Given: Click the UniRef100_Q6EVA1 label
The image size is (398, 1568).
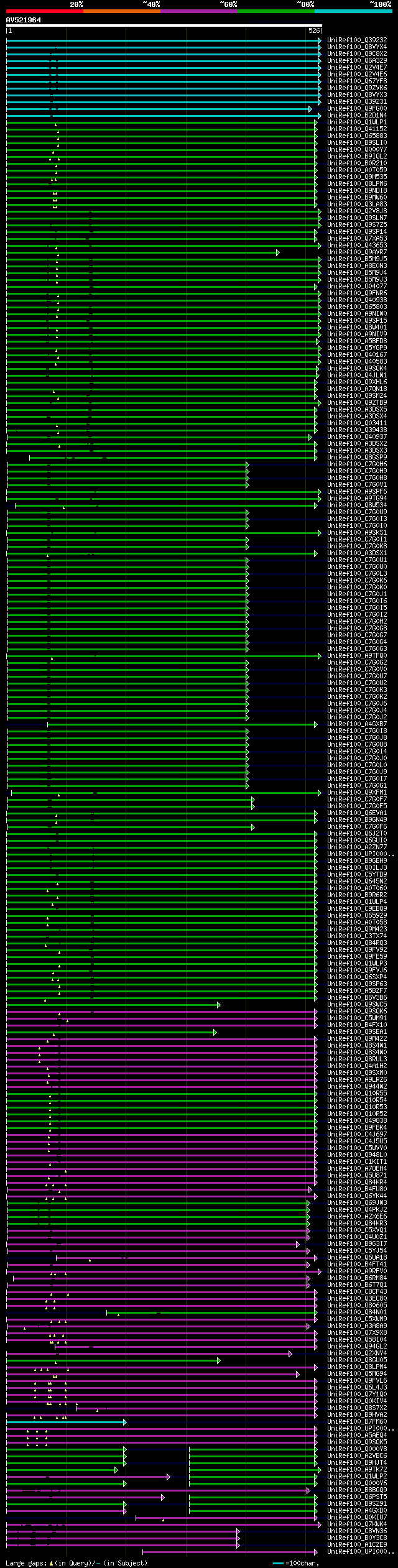Looking at the screenshot, I should 357,813.
